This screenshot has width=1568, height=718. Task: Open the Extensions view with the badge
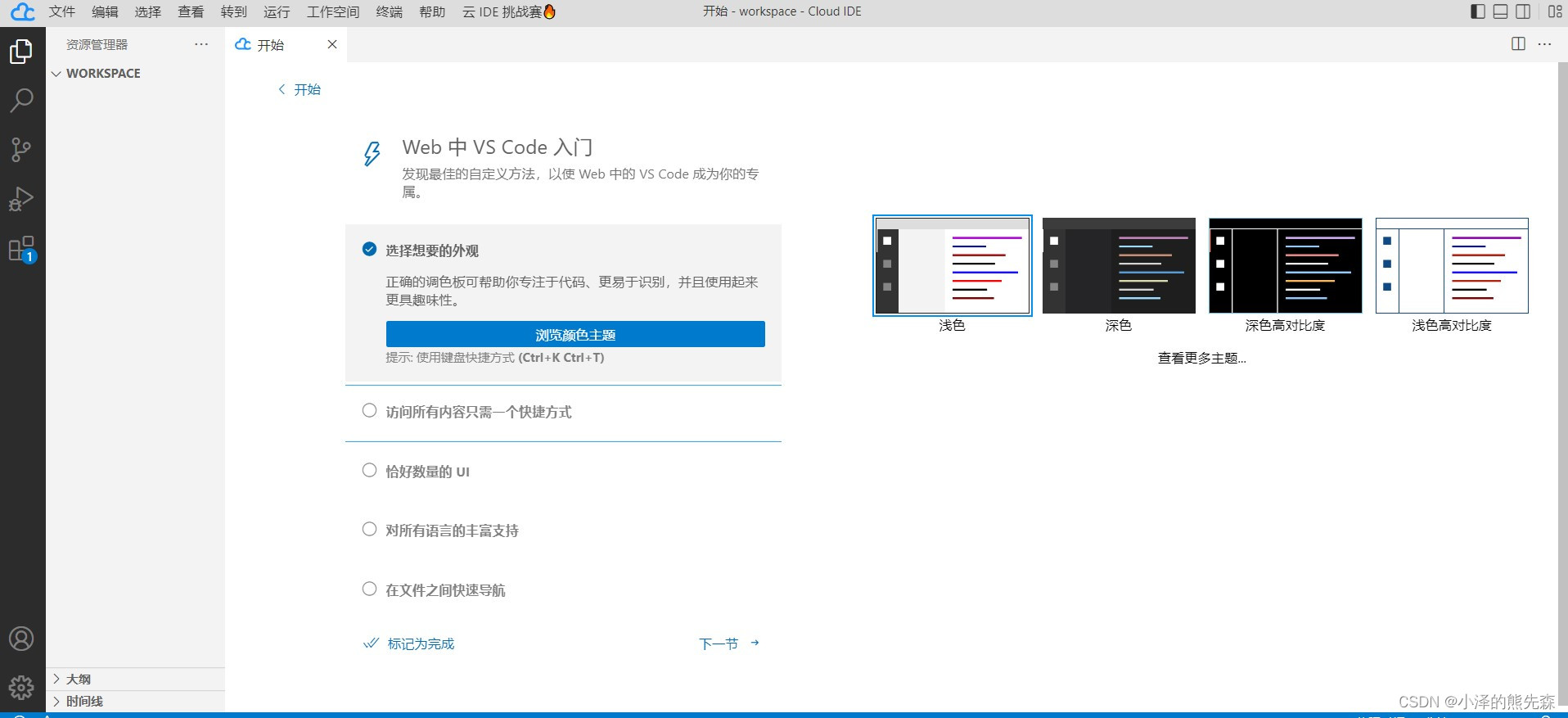(21, 249)
